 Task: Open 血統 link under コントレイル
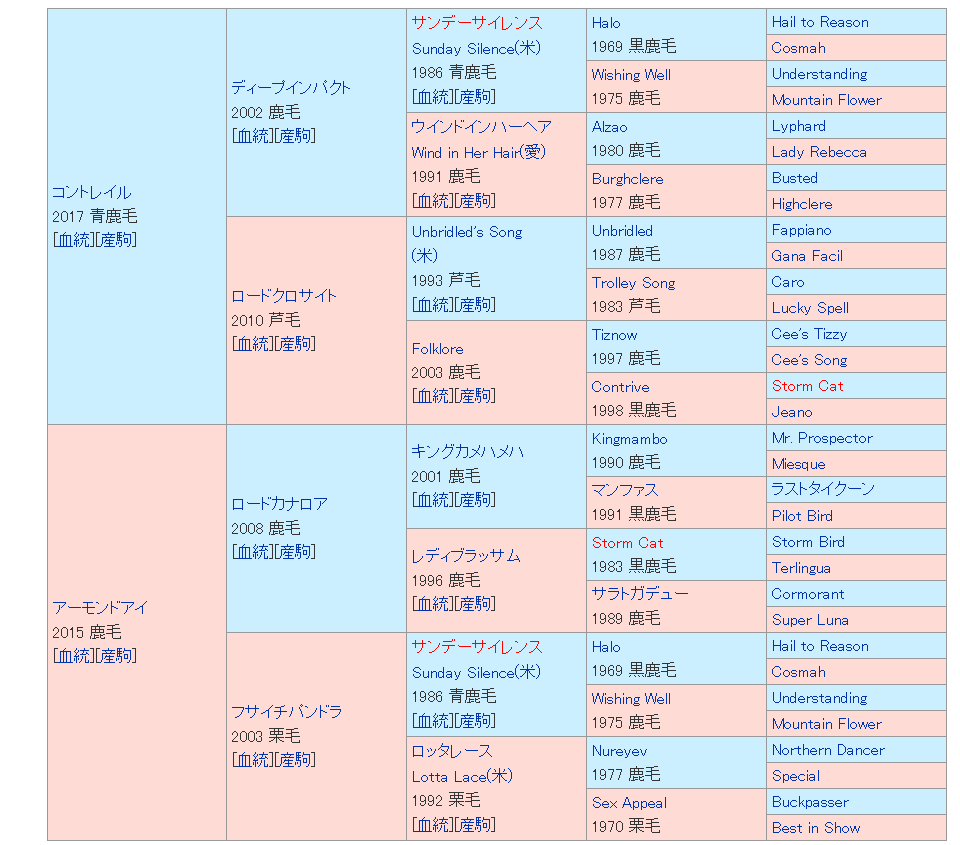pyautogui.click(x=74, y=240)
